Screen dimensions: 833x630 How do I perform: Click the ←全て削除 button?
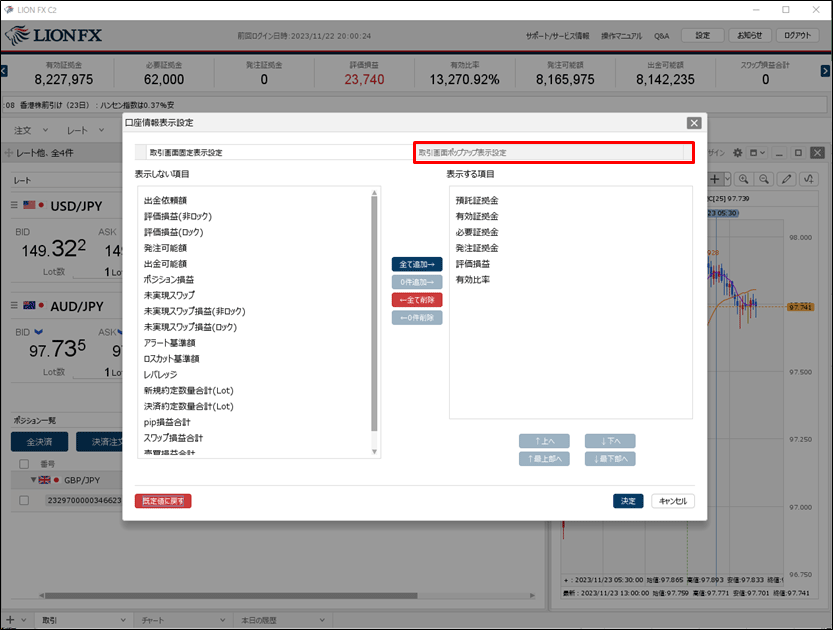pyautogui.click(x=417, y=300)
